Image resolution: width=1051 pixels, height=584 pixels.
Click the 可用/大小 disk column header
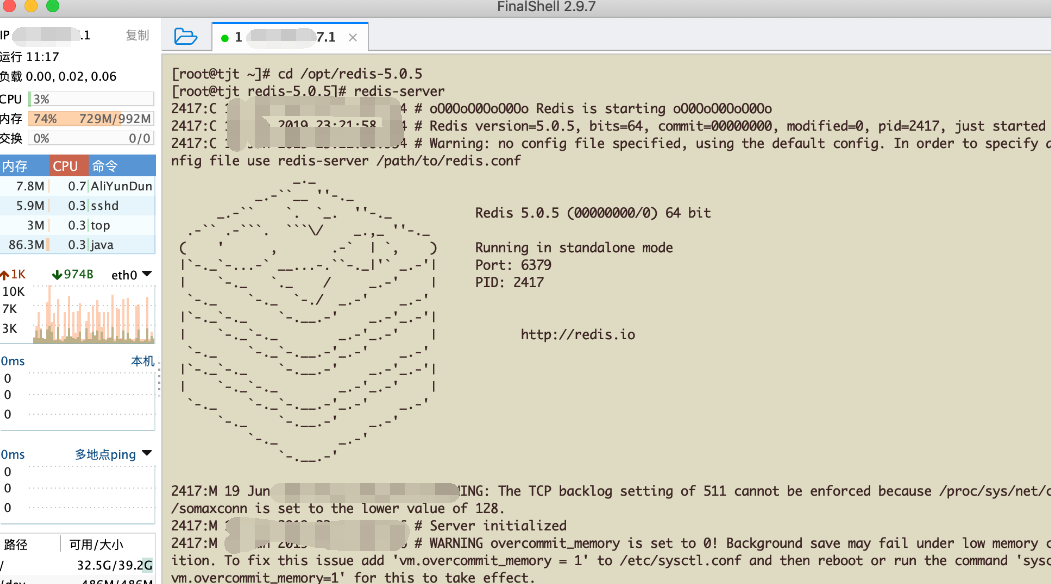click(x=96, y=545)
